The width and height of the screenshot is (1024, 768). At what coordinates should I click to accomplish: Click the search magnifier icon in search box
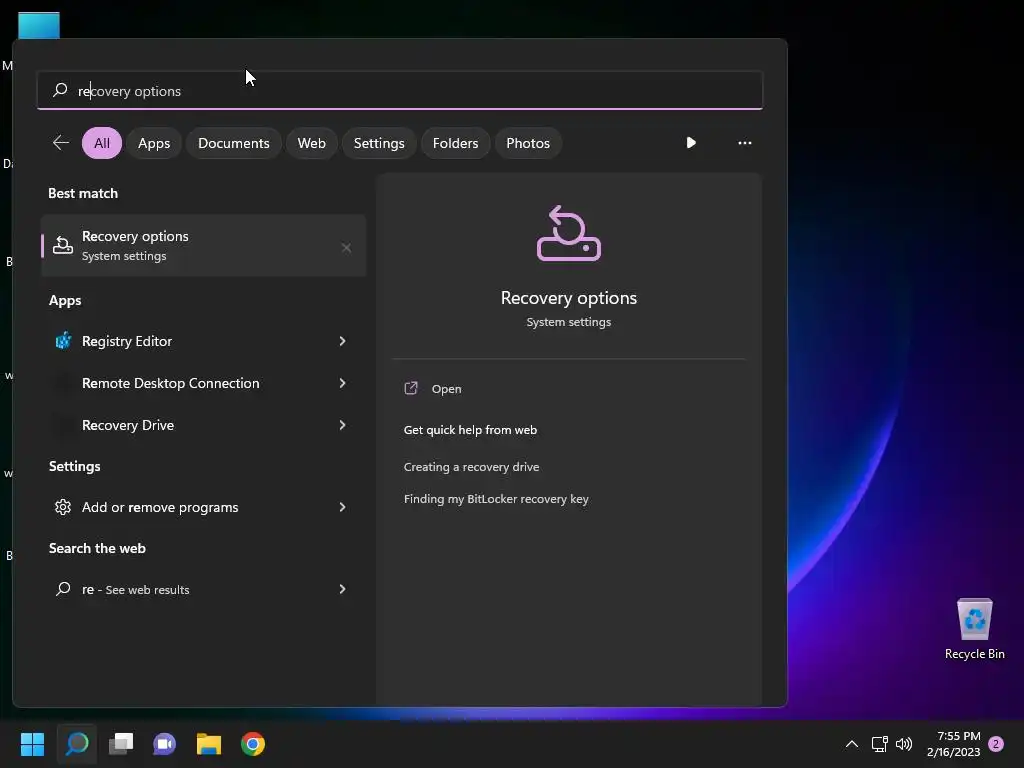coord(60,89)
